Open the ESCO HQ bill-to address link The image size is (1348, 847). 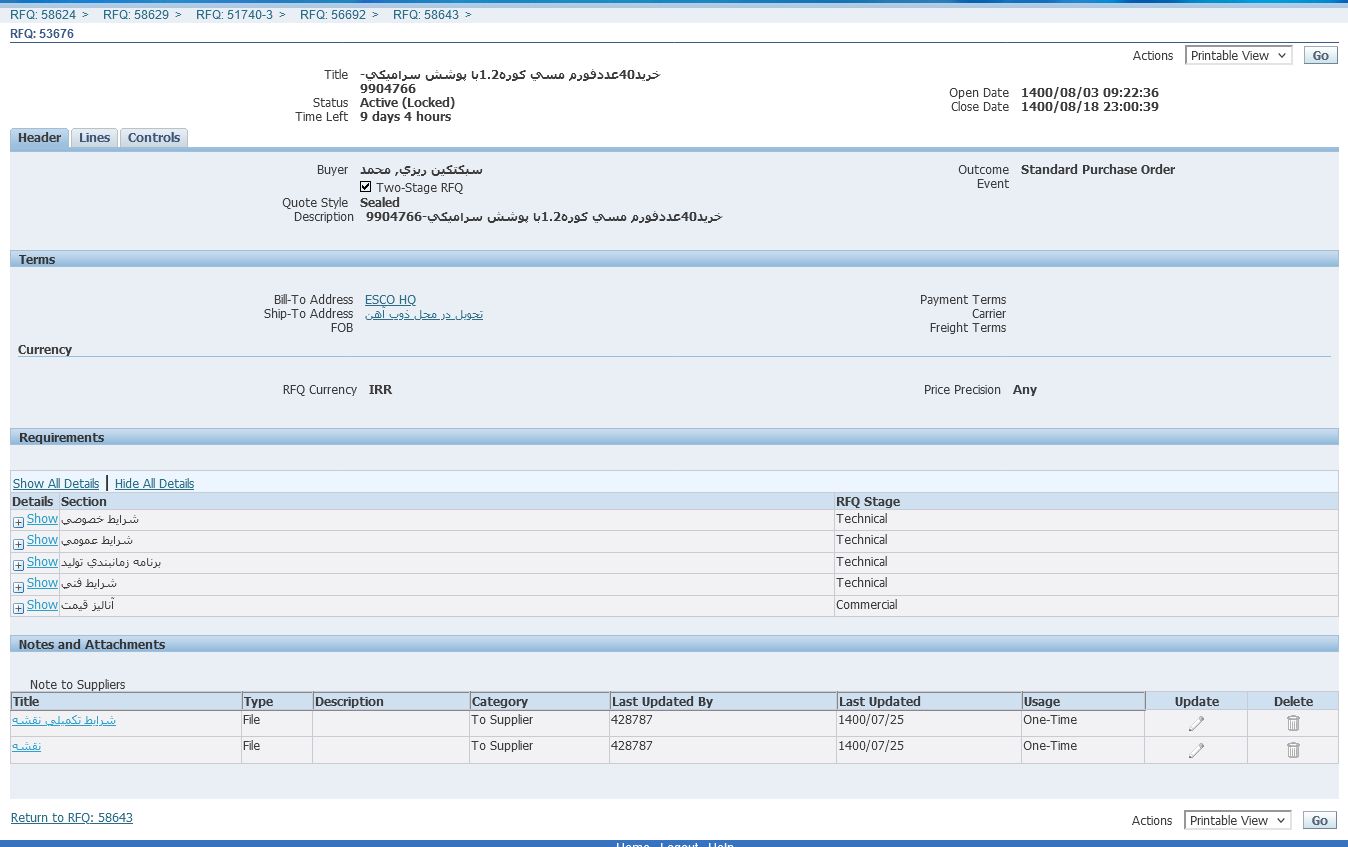pyautogui.click(x=390, y=300)
